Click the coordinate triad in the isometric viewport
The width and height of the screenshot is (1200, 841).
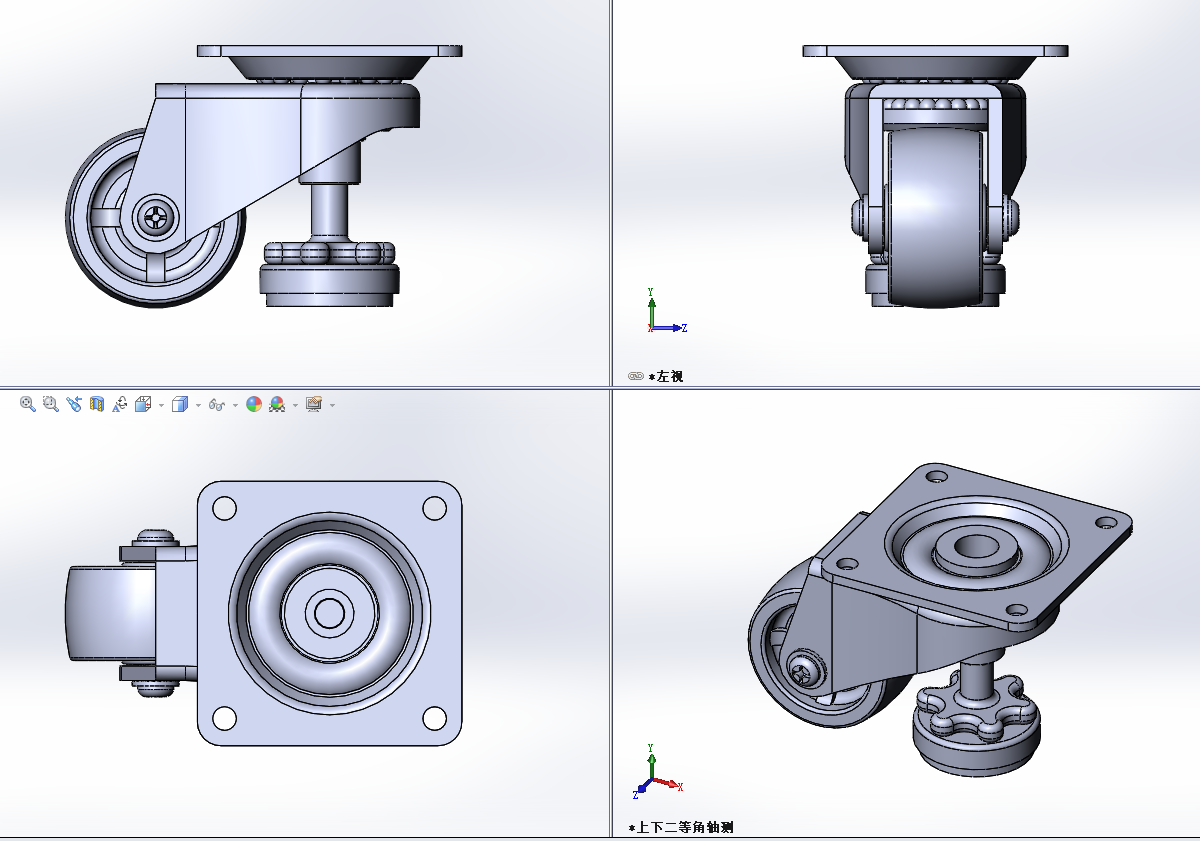pos(657,773)
